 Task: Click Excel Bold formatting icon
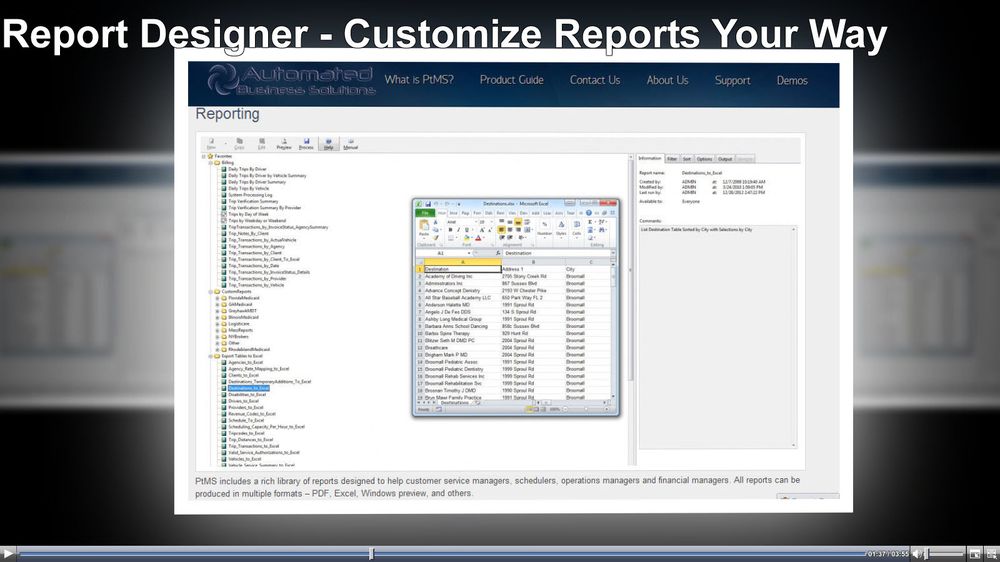click(450, 230)
